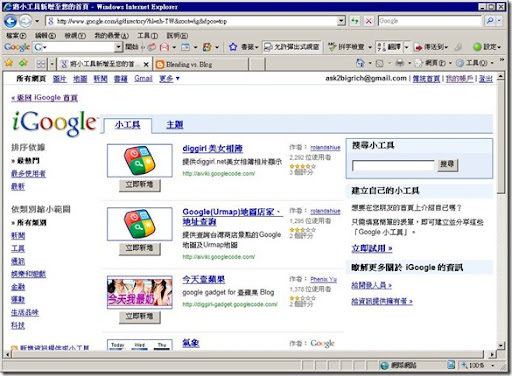Click the blue star bookmarks icon
Screen dimensions: 512x376
point(233,47)
